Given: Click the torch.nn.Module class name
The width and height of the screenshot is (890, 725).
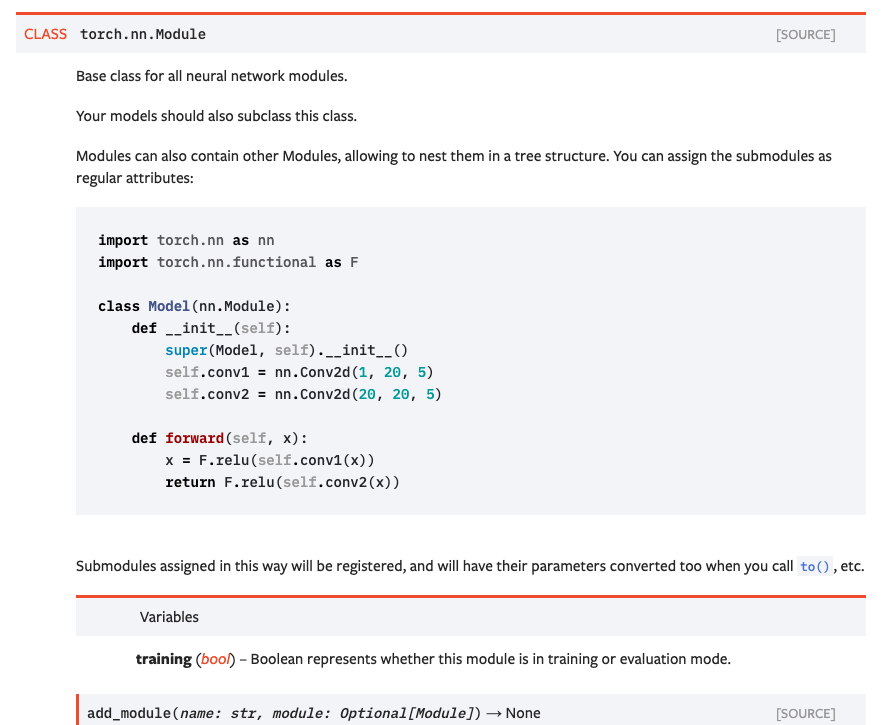Looking at the screenshot, I should 142,35.
